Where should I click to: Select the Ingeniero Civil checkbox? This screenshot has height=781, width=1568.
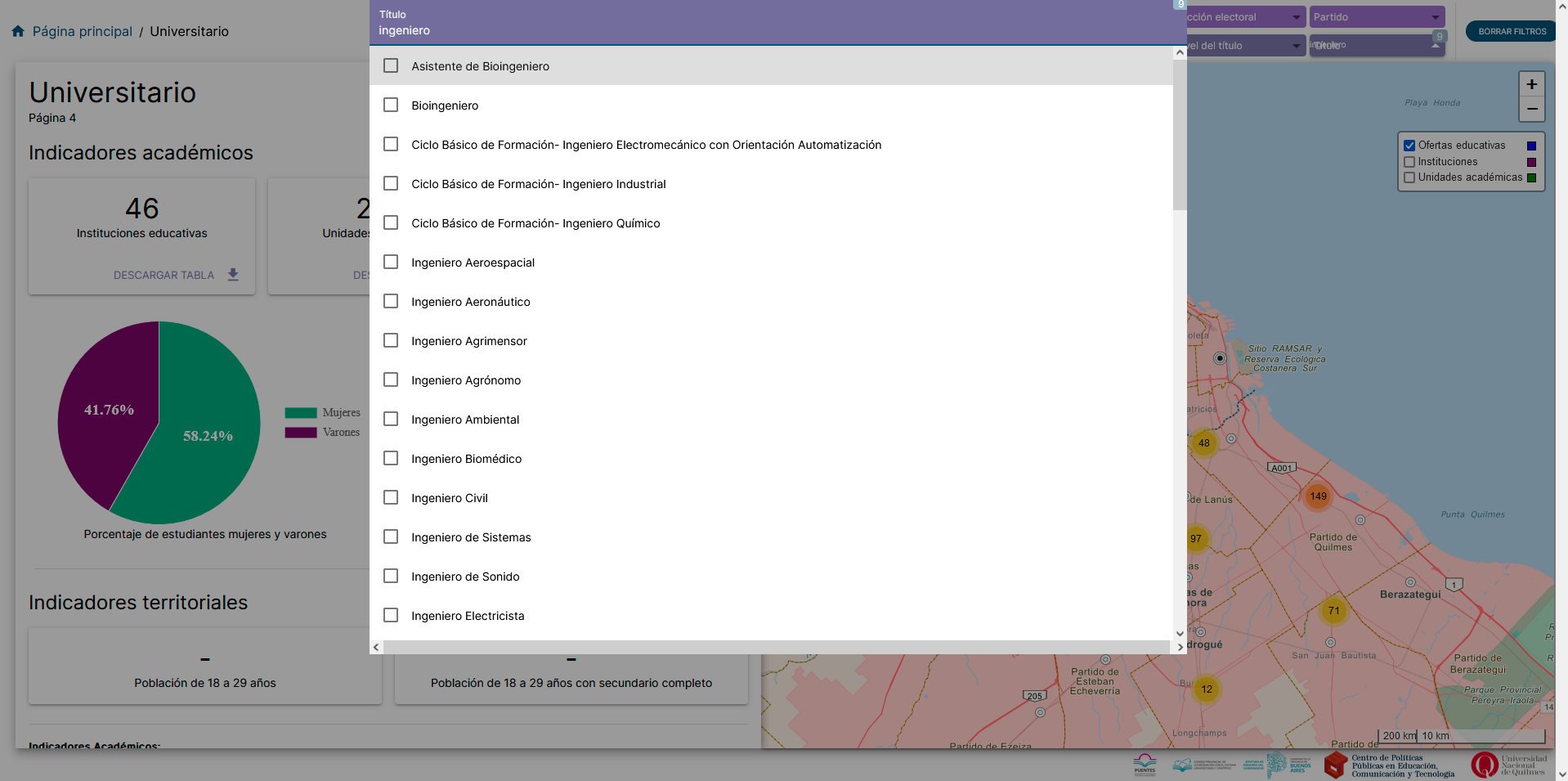click(391, 498)
